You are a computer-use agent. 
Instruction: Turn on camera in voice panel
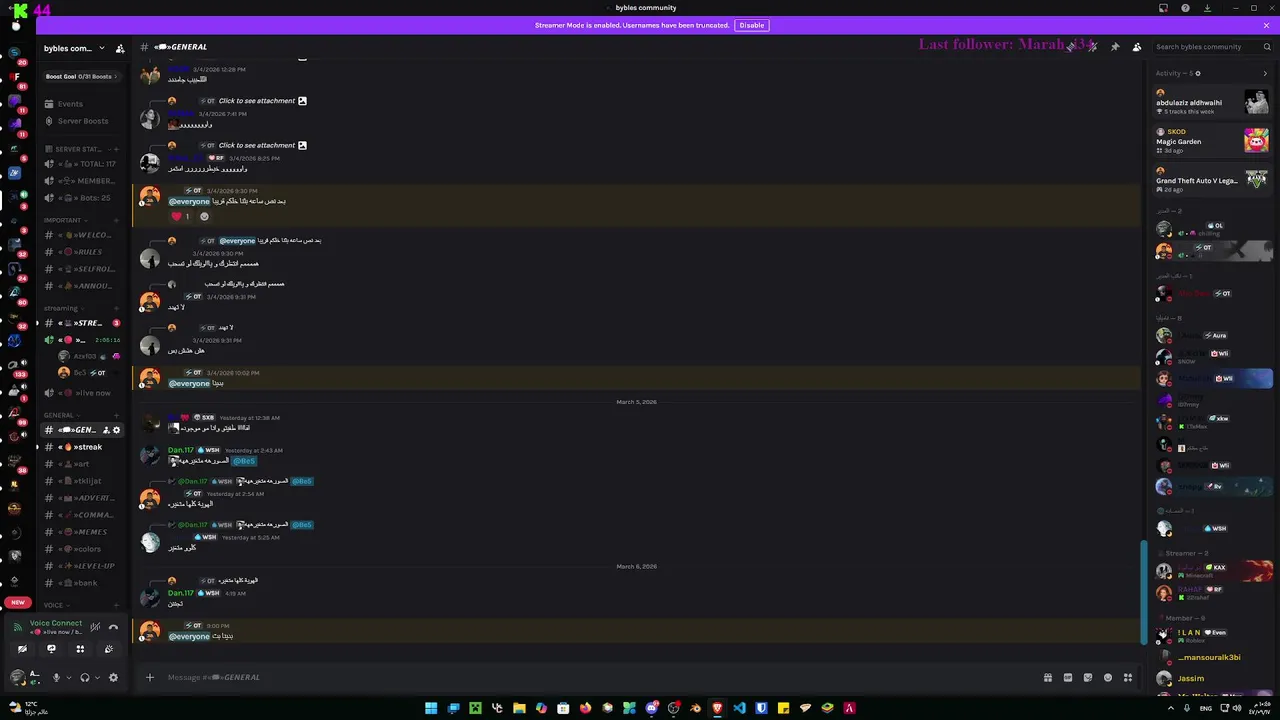click(x=22, y=649)
